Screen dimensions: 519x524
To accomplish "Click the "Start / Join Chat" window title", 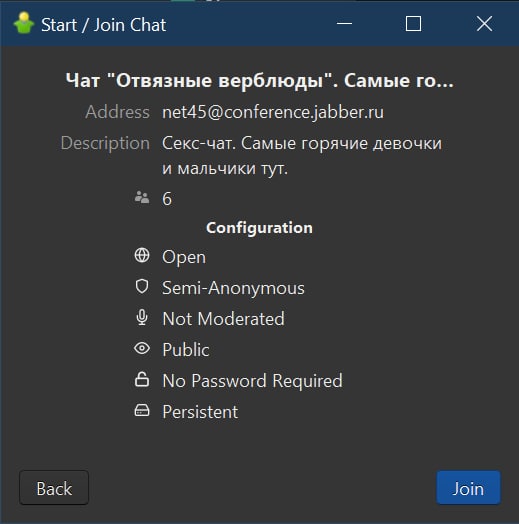I will pyautogui.click(x=104, y=25).
